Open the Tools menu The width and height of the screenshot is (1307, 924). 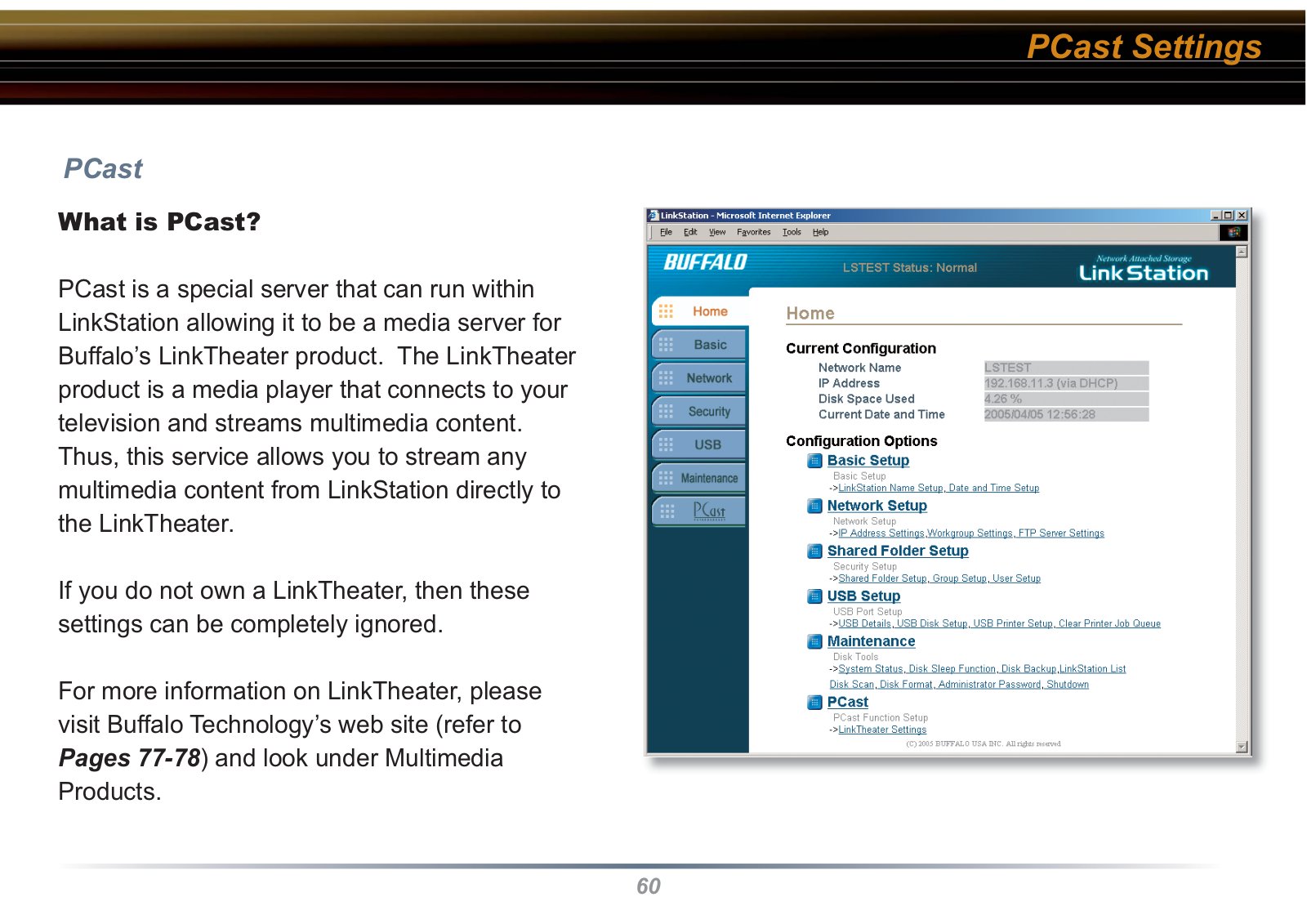click(792, 232)
